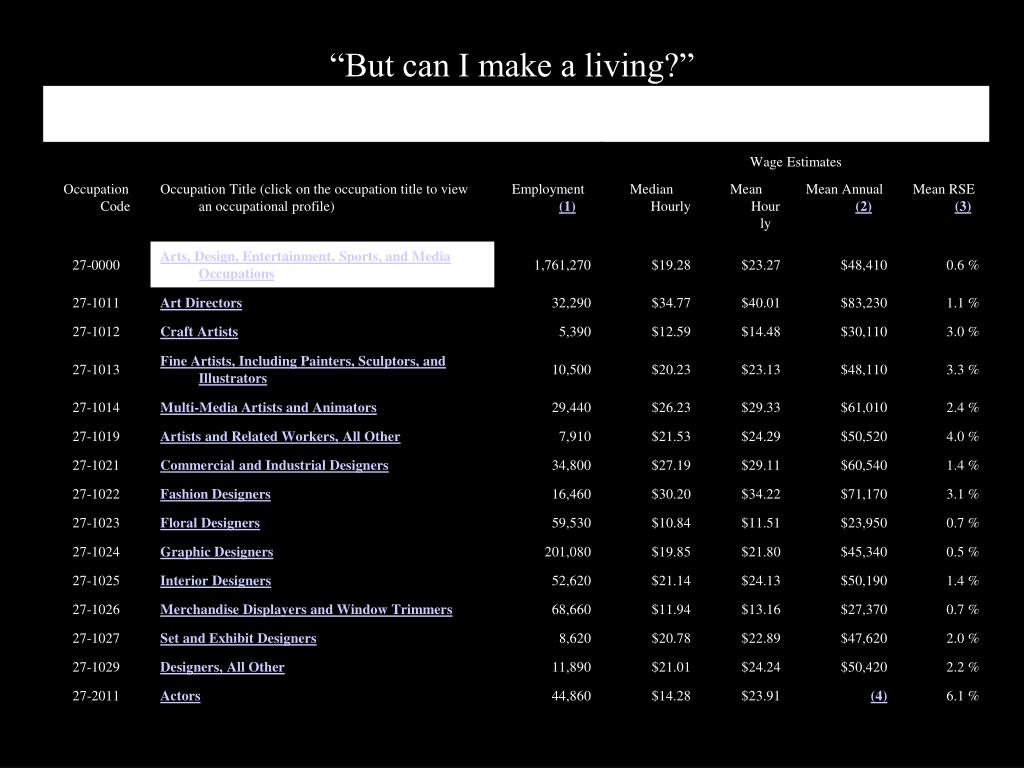1024x768 pixels.
Task: Click the Occupation Title column header text
Action: [x=314, y=198]
